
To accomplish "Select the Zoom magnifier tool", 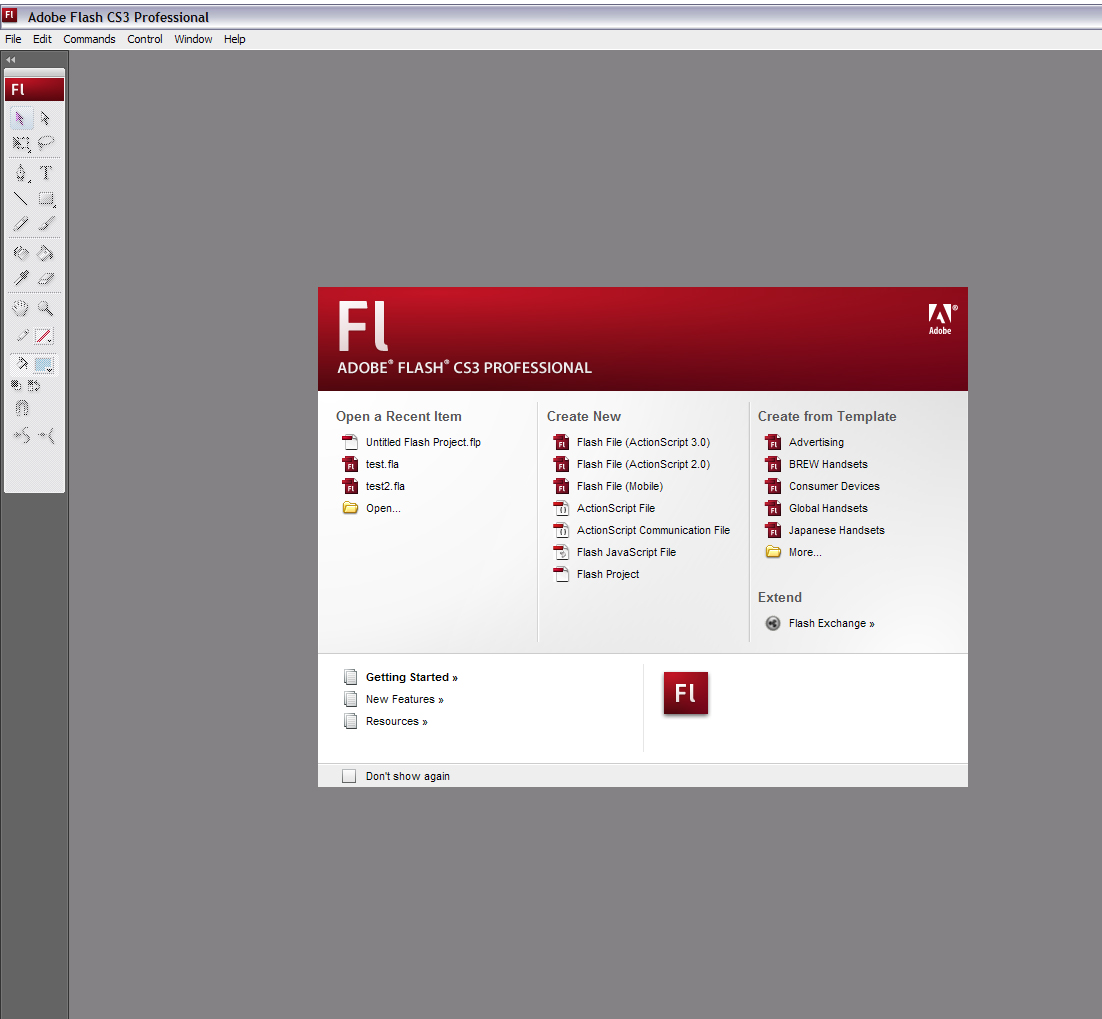I will (x=46, y=308).
